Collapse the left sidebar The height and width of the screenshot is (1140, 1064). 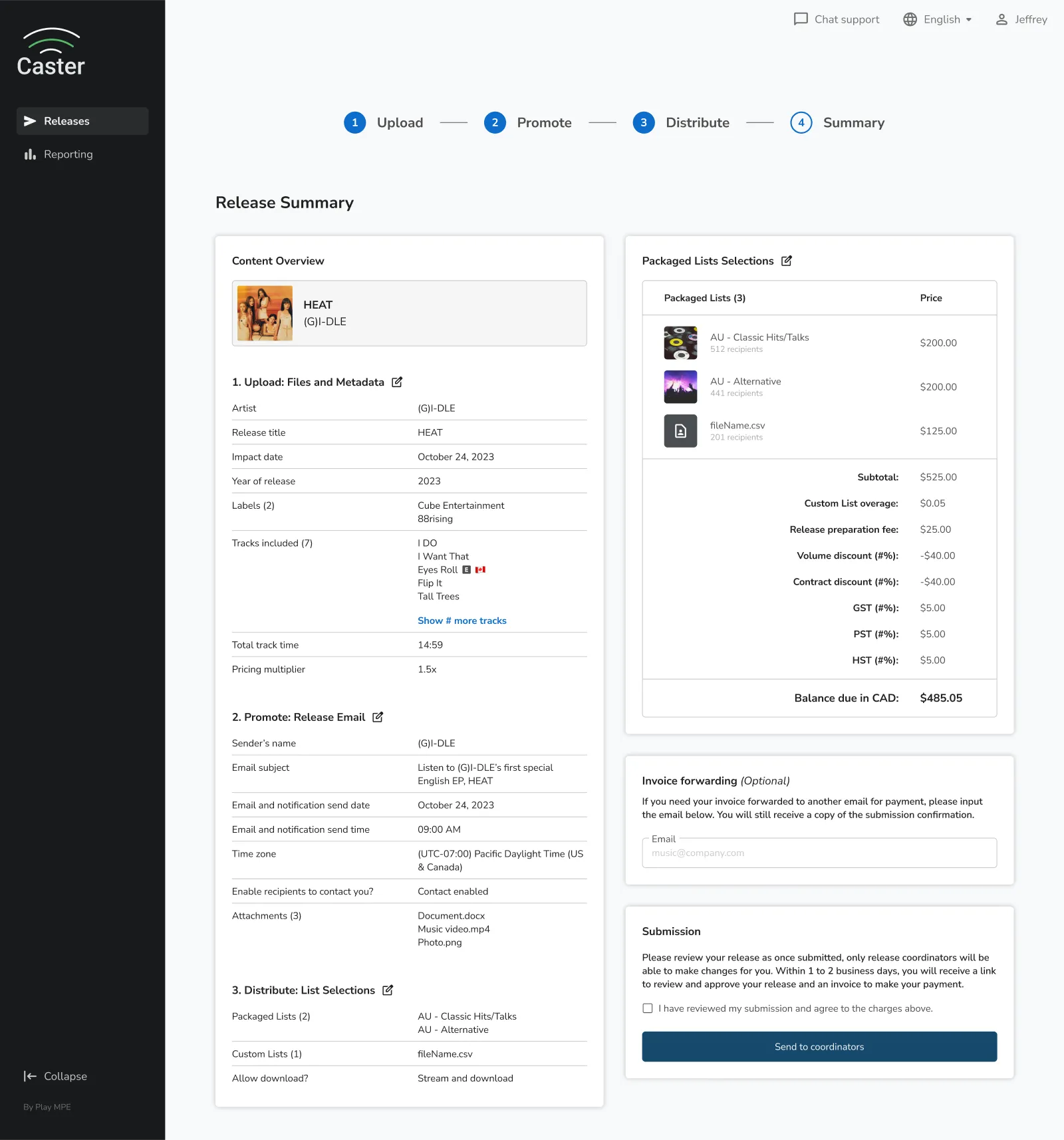55,1076
